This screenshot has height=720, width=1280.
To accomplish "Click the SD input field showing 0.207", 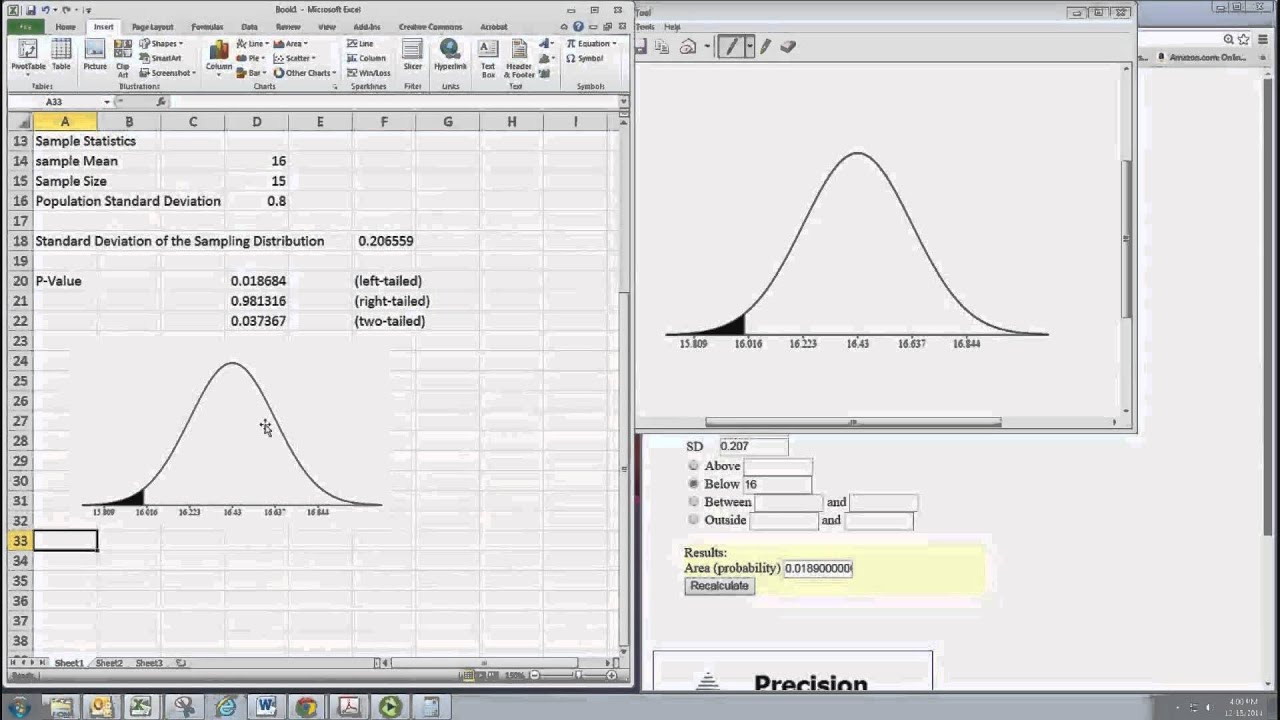I will click(x=753, y=446).
